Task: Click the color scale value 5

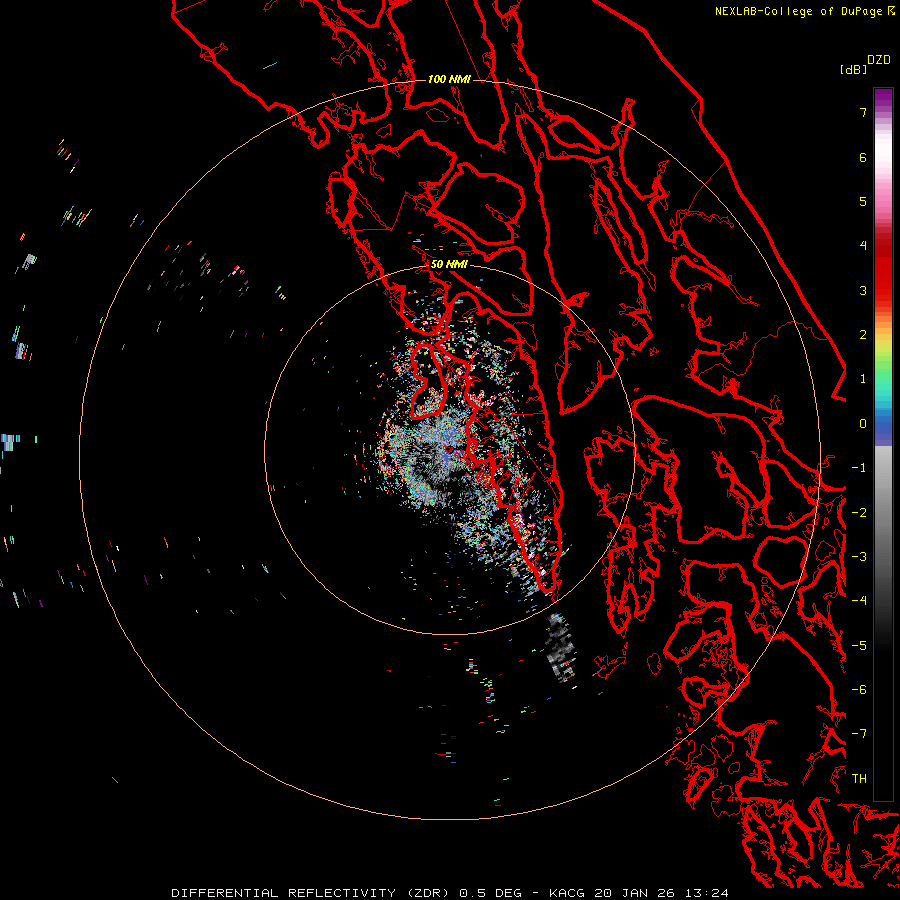Action: 863,201
